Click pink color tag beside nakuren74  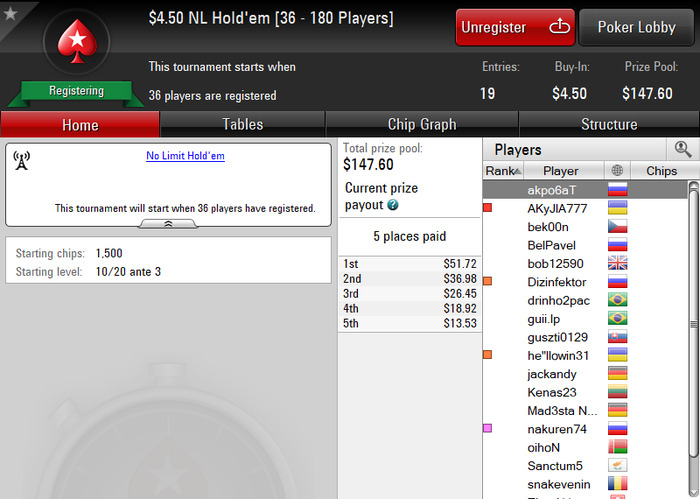(x=488, y=428)
